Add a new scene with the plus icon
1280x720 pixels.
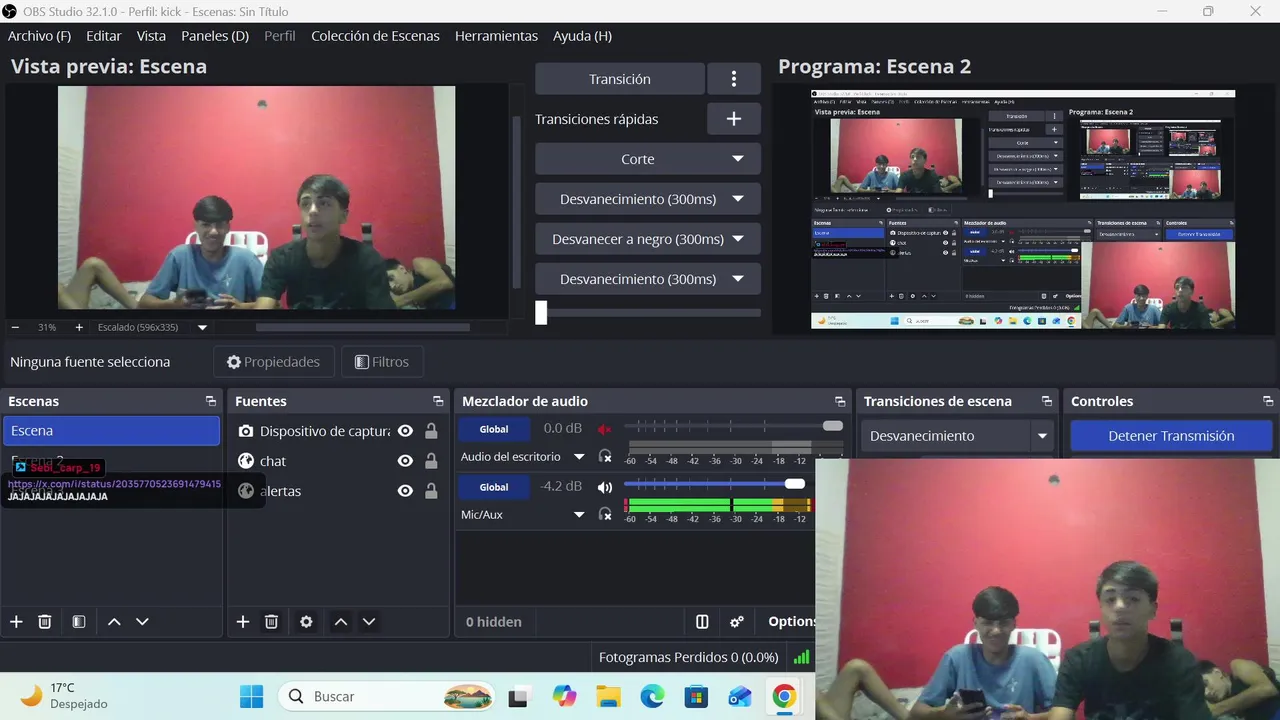click(x=16, y=622)
